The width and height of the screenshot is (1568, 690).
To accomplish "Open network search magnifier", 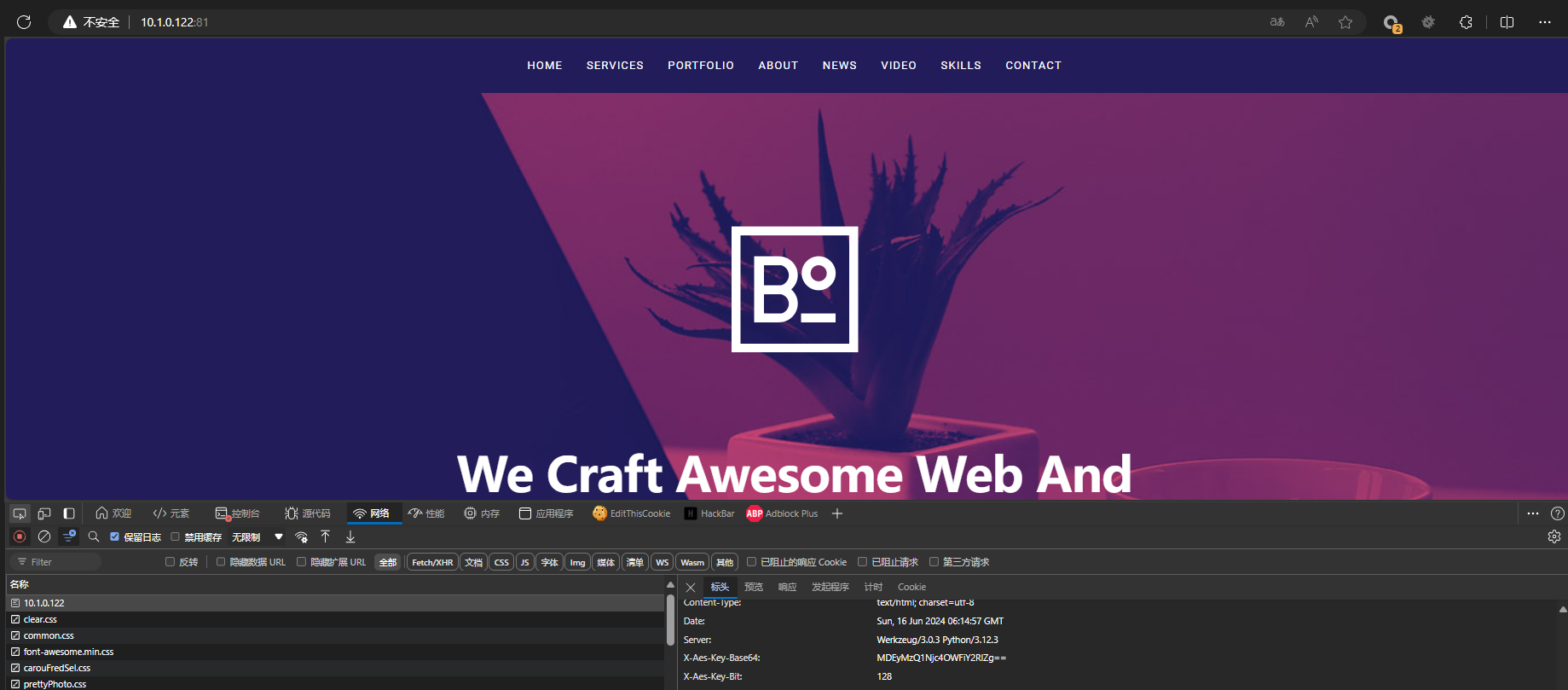I will tap(94, 536).
